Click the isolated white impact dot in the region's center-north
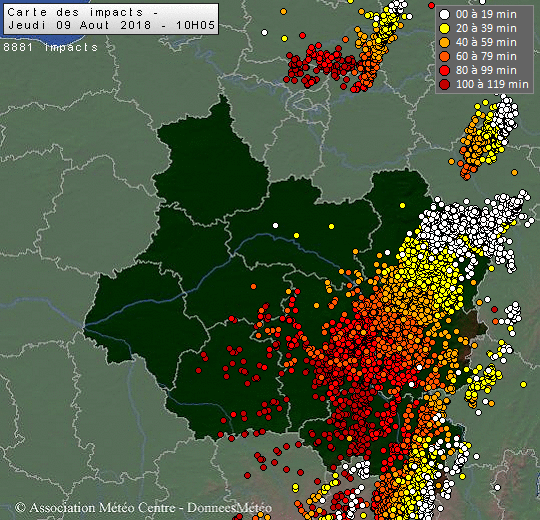The height and width of the screenshot is (520, 540). [x=276, y=226]
